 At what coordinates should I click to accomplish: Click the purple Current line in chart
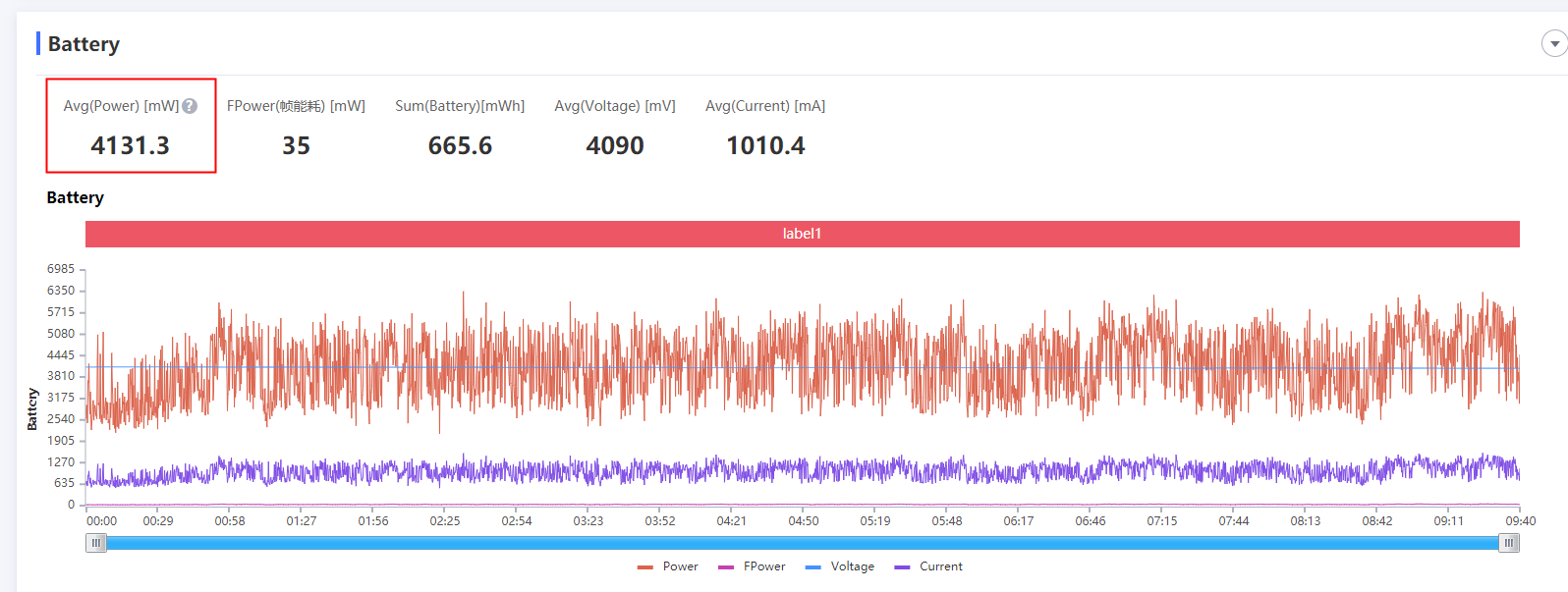[x=688, y=470]
